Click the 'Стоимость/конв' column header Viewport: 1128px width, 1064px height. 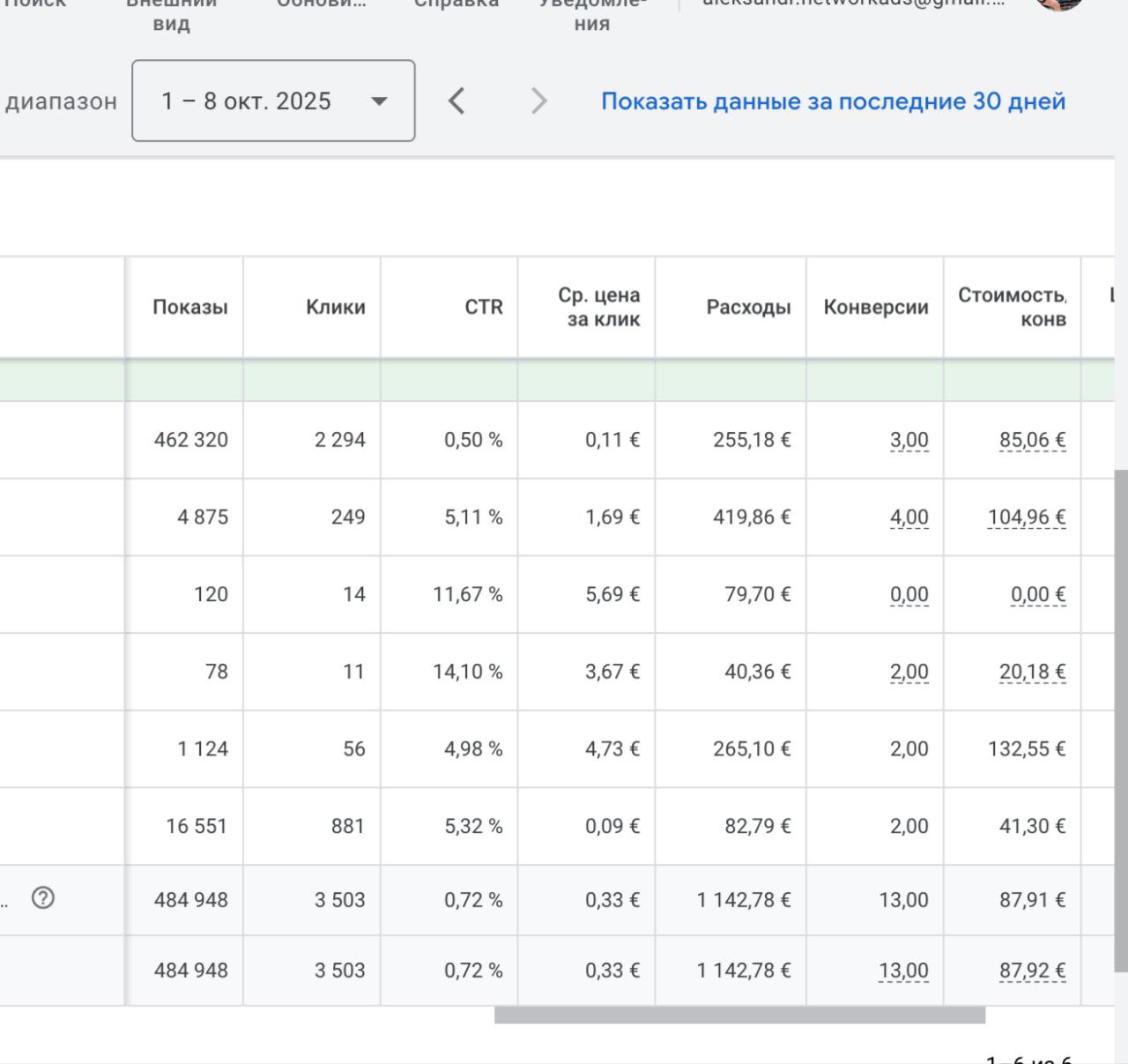1012,307
